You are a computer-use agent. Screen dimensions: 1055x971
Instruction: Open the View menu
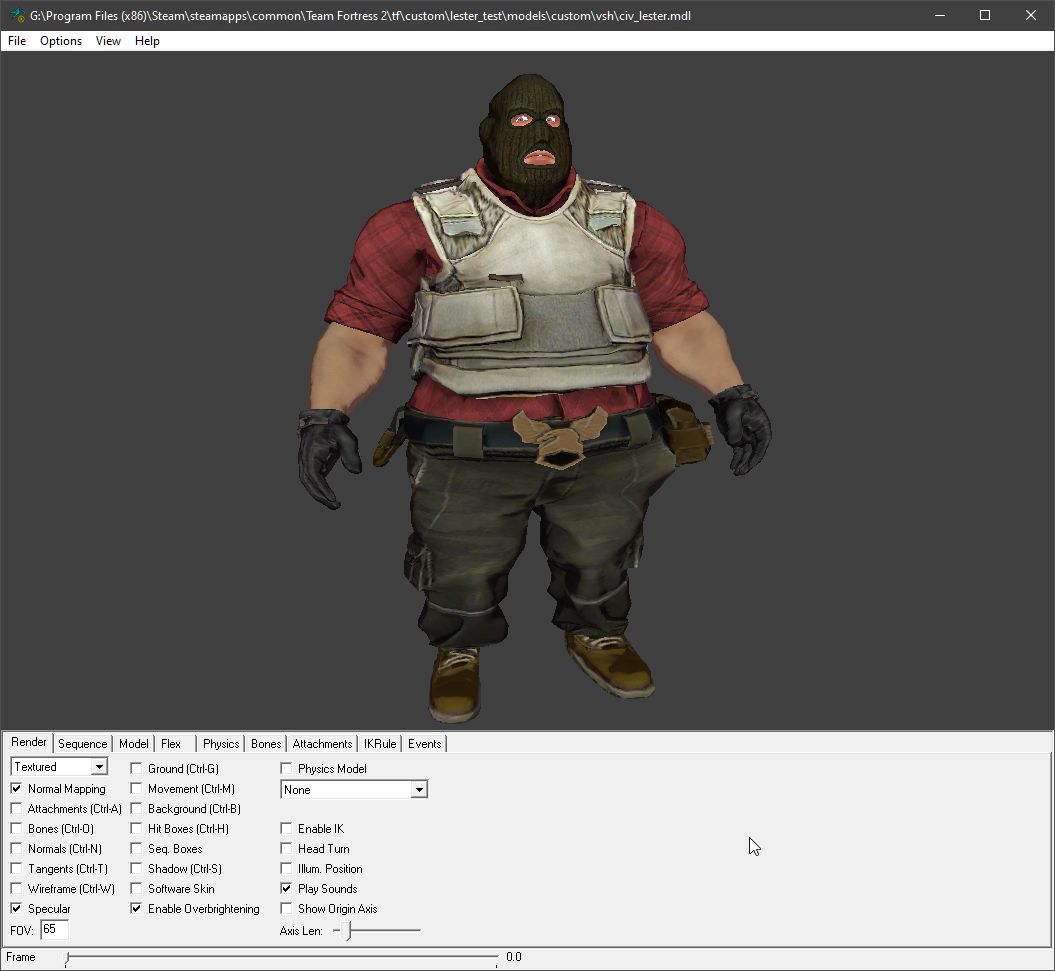(108, 41)
